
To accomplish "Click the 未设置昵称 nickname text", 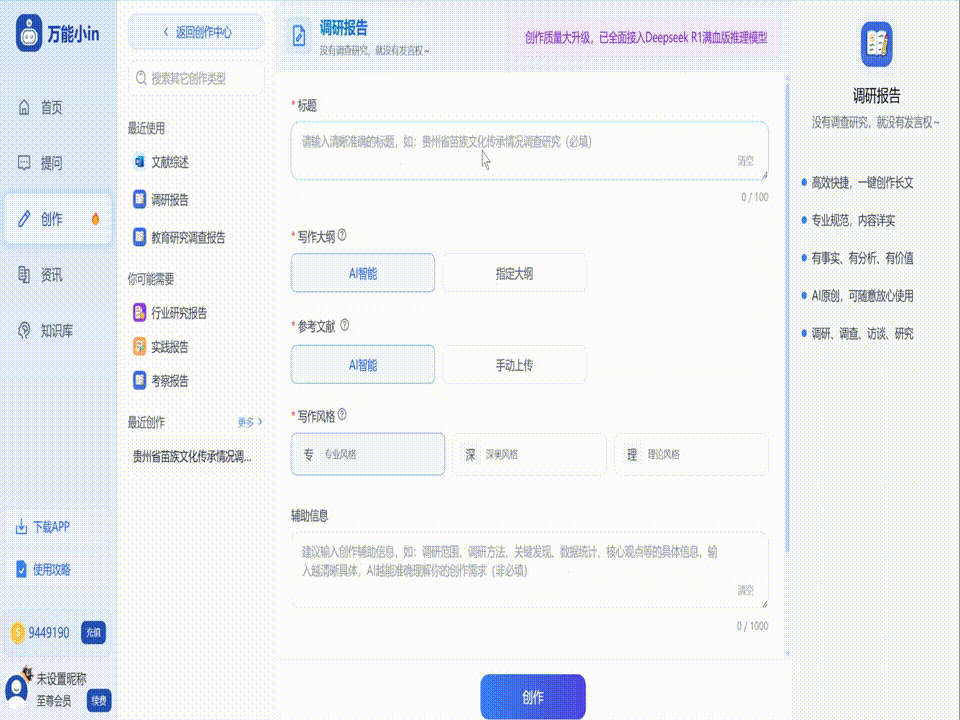I will [x=61, y=679].
